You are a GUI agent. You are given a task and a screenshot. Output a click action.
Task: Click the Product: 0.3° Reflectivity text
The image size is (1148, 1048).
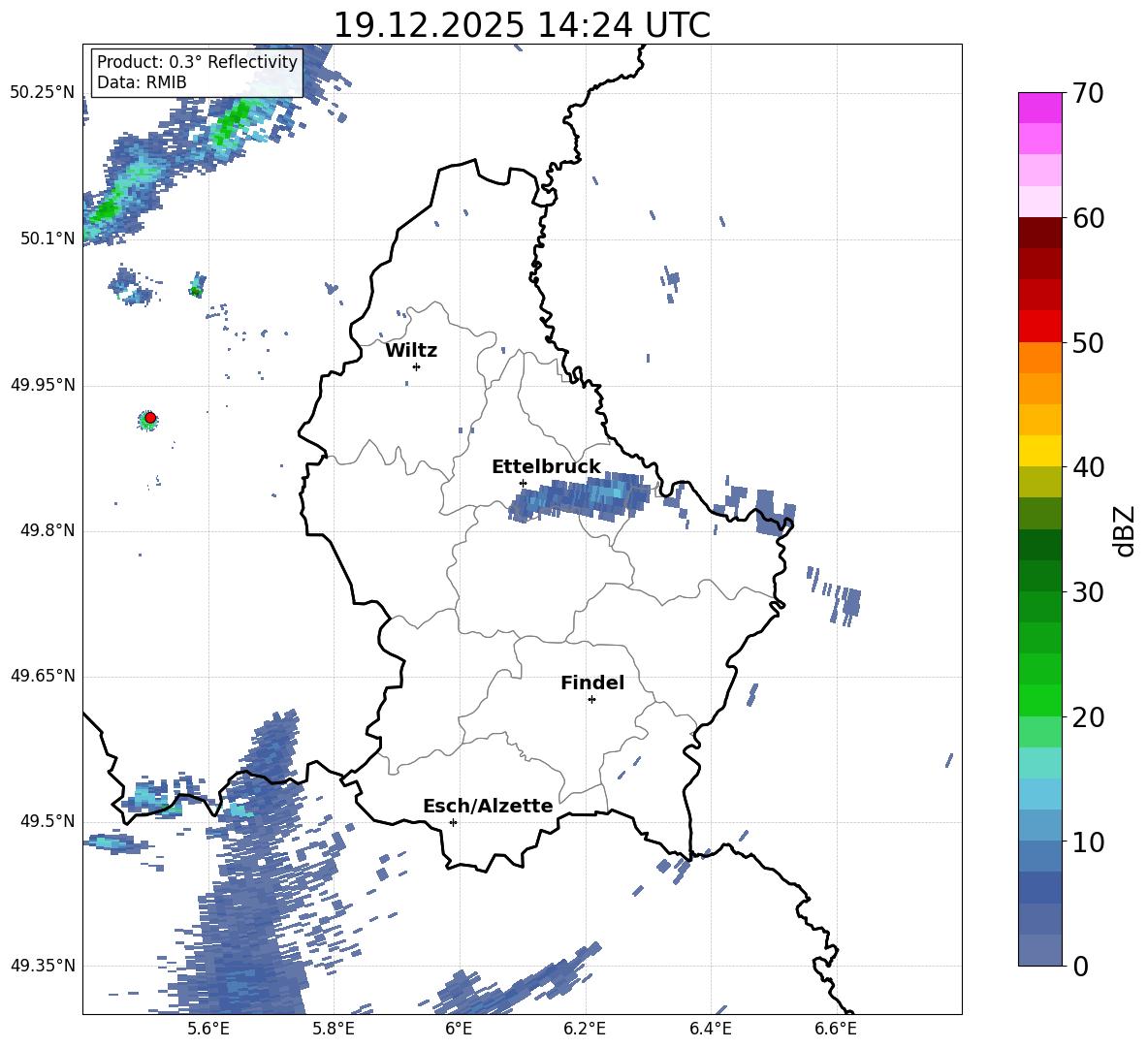pos(198,62)
